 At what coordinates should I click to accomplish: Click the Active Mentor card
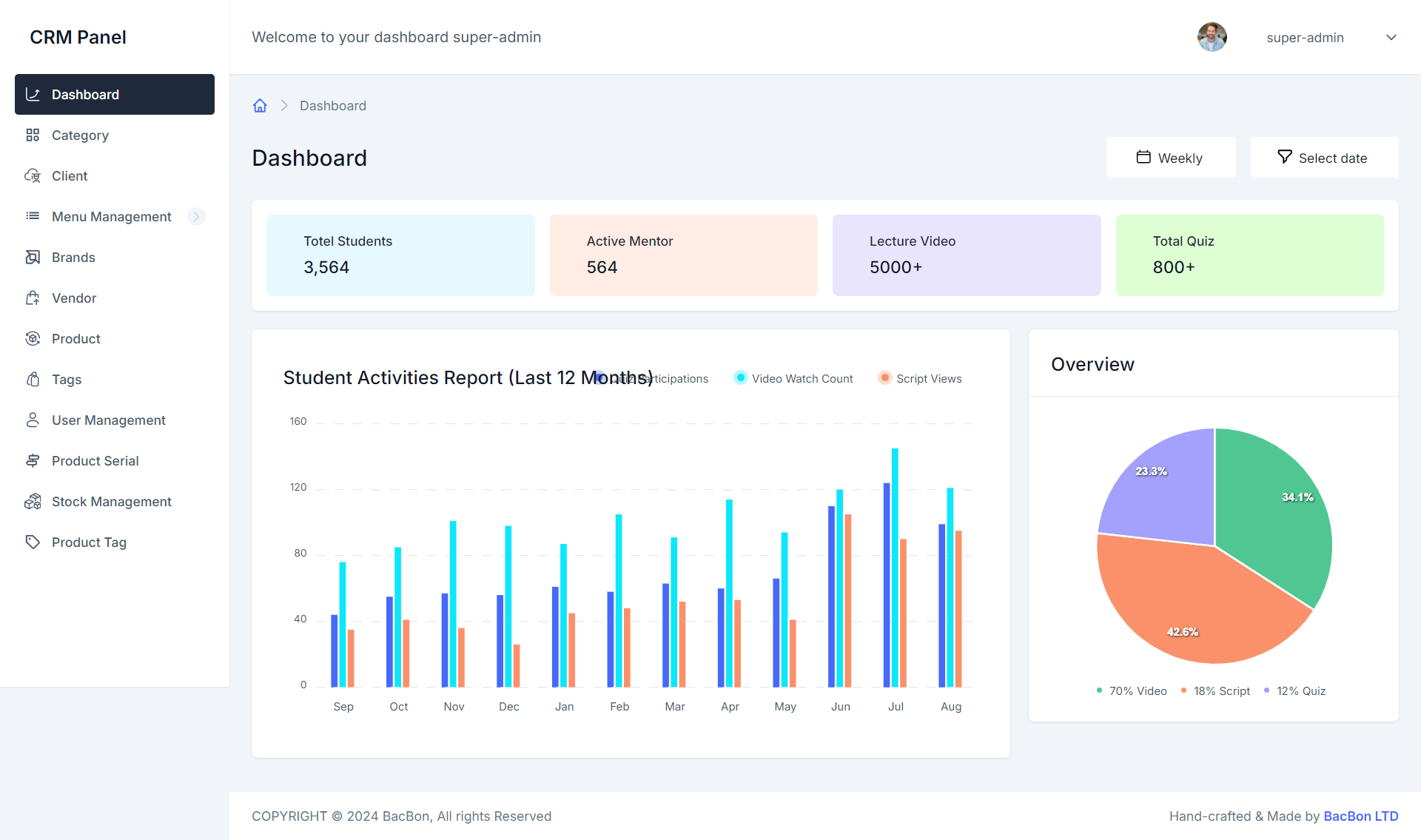pyautogui.click(x=683, y=255)
